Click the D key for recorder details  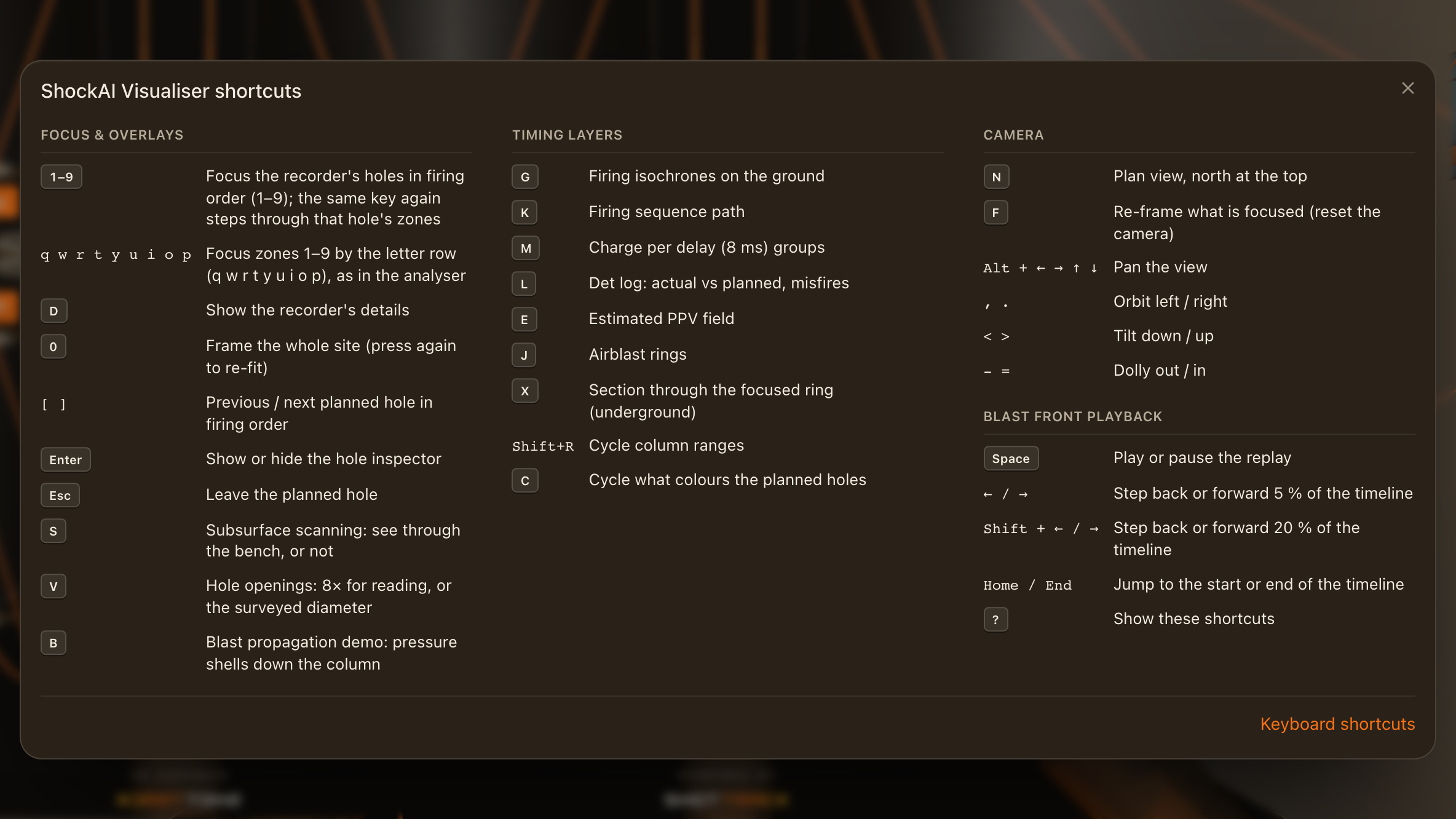pos(53,311)
